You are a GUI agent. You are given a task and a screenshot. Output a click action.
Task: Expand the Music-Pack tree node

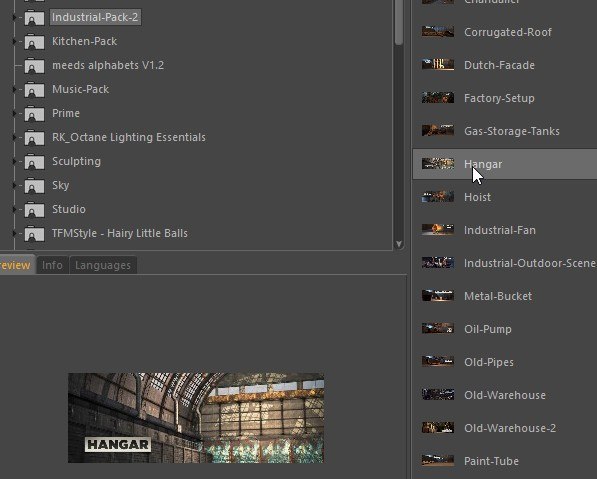coord(14,89)
